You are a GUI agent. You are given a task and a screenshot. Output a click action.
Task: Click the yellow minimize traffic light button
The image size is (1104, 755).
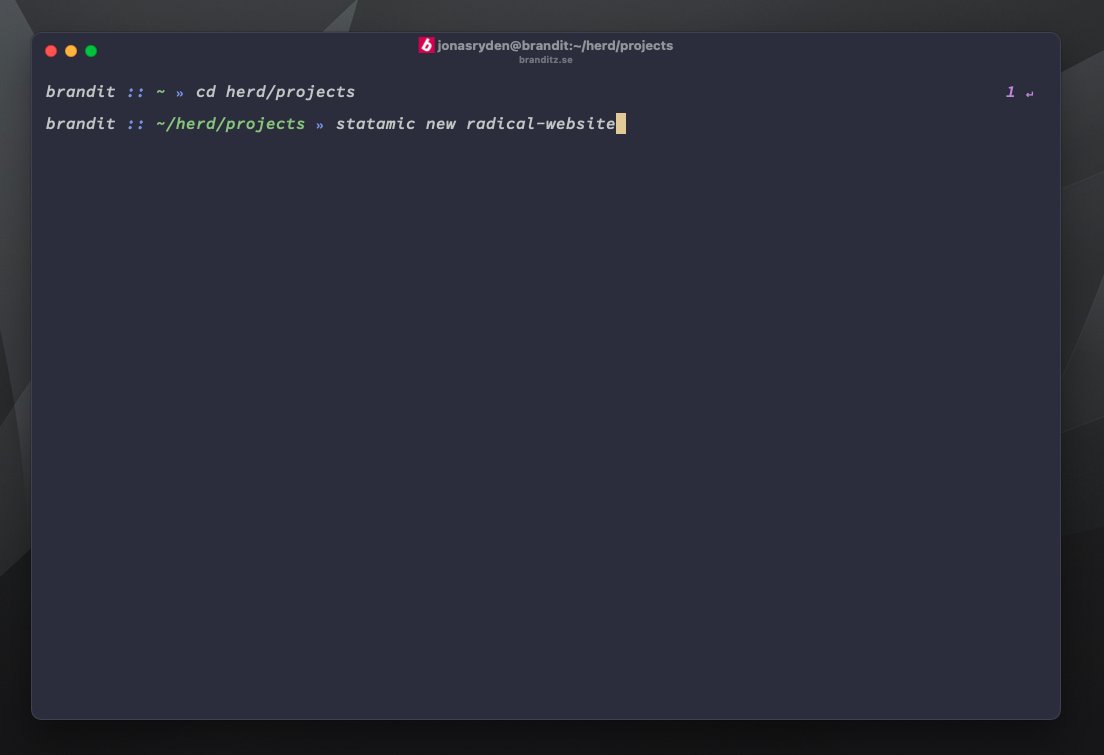pos(71,50)
